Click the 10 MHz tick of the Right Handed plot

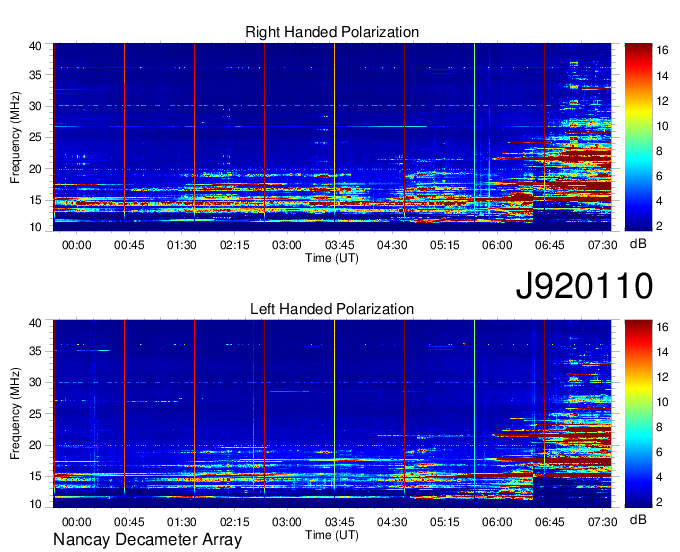35,227
